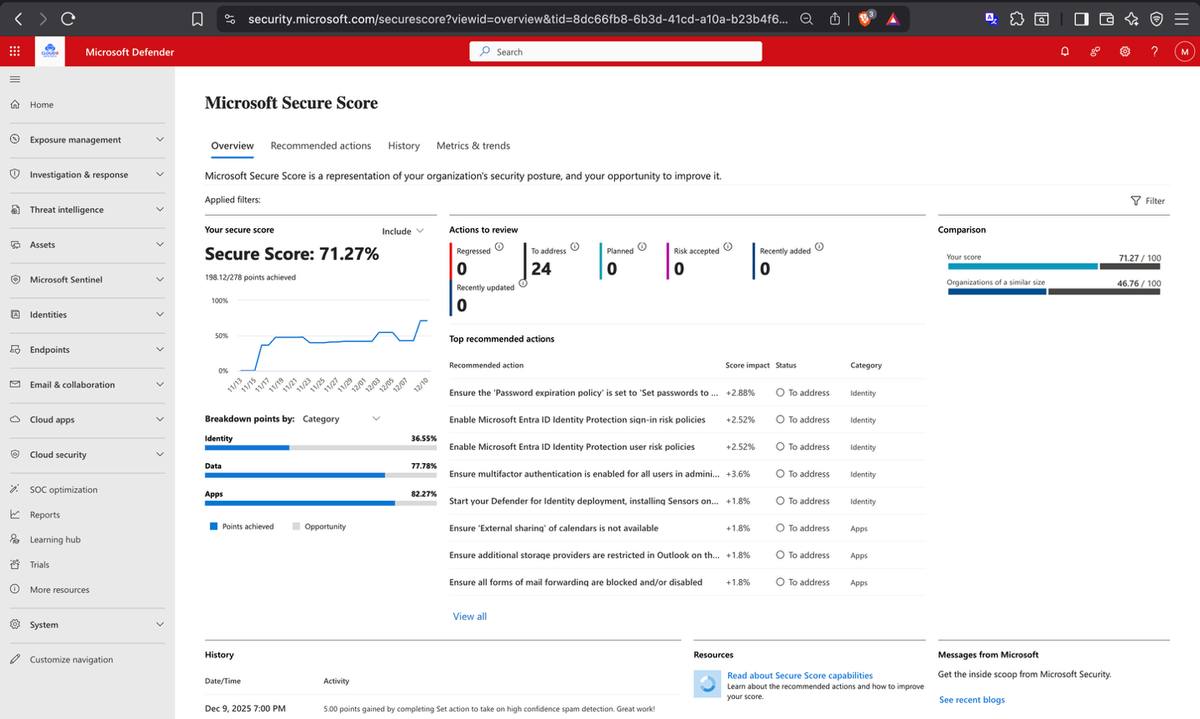This screenshot has width=1200, height=719.
Task: Click the Brave Rewards triangle icon
Action: pos(893,19)
